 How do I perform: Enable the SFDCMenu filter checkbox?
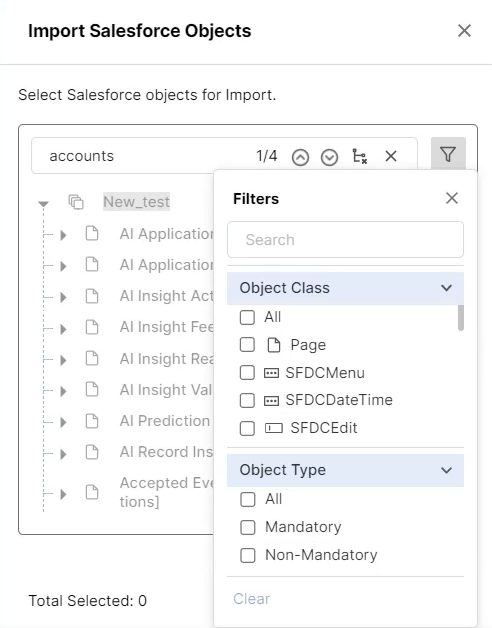pos(247,372)
